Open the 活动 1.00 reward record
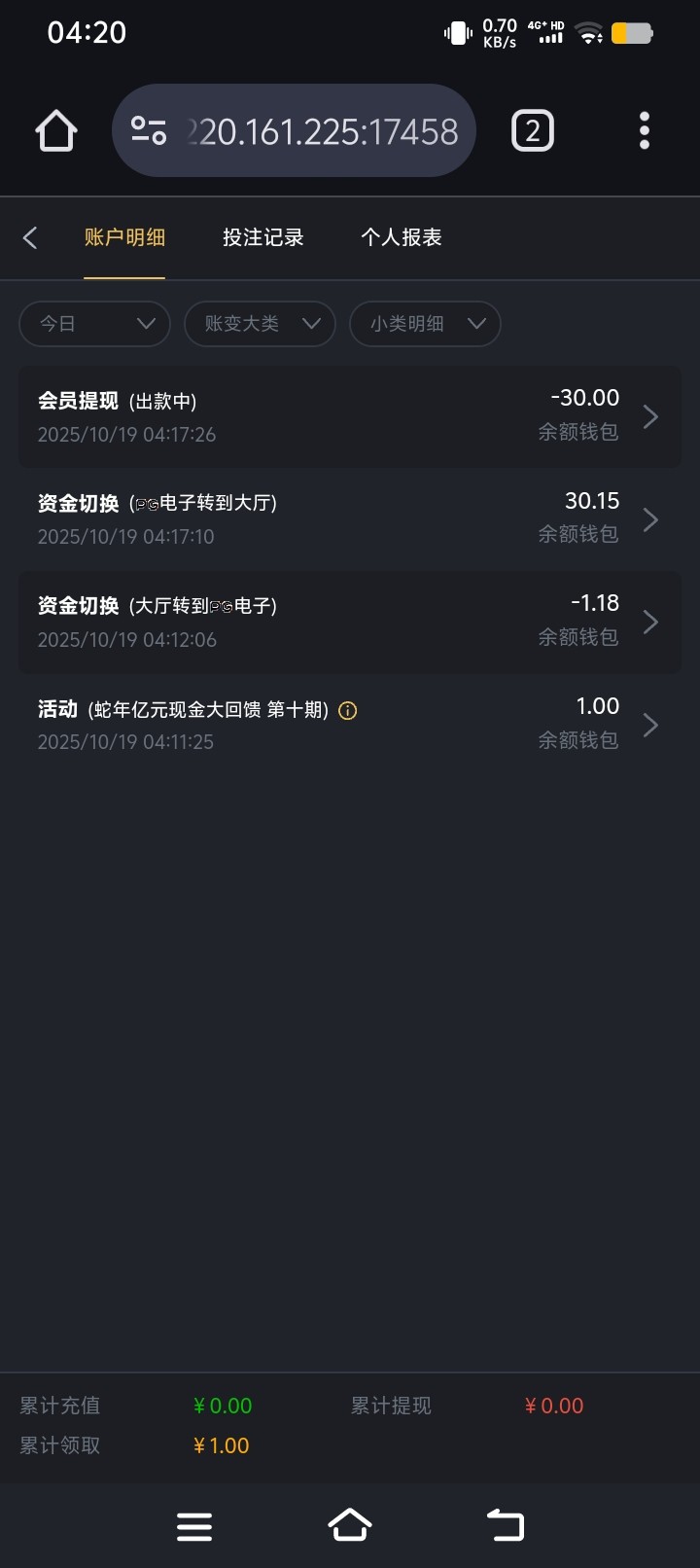 point(349,725)
